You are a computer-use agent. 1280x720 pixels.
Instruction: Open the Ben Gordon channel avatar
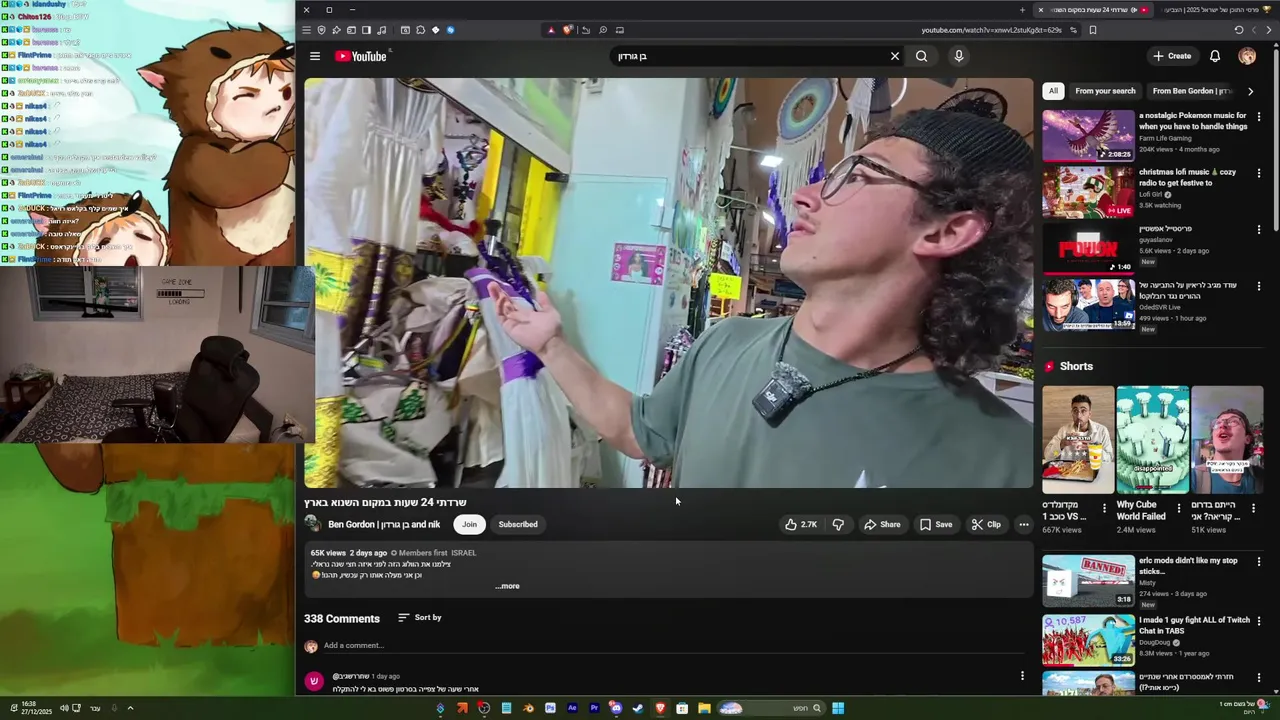click(312, 524)
